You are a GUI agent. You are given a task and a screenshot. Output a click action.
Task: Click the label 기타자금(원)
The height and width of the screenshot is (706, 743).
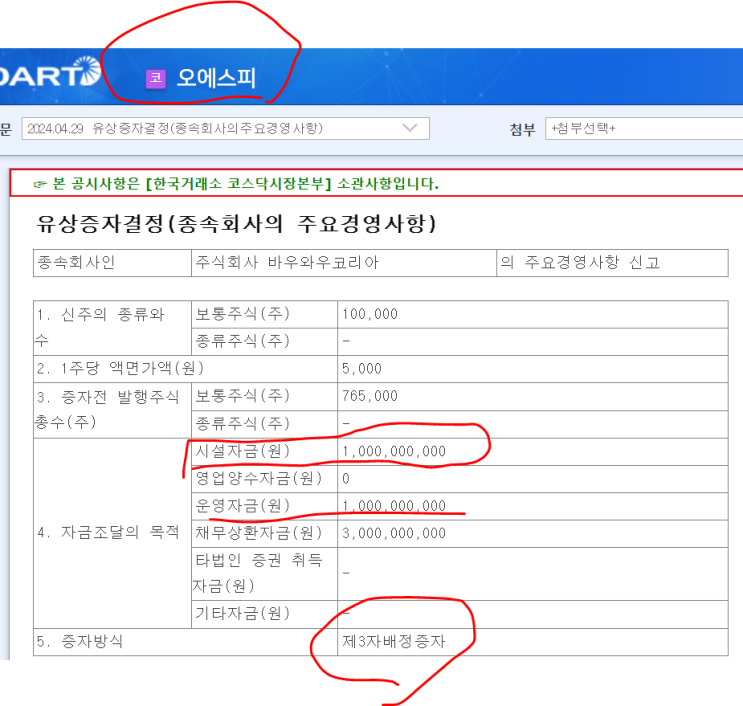(242, 614)
